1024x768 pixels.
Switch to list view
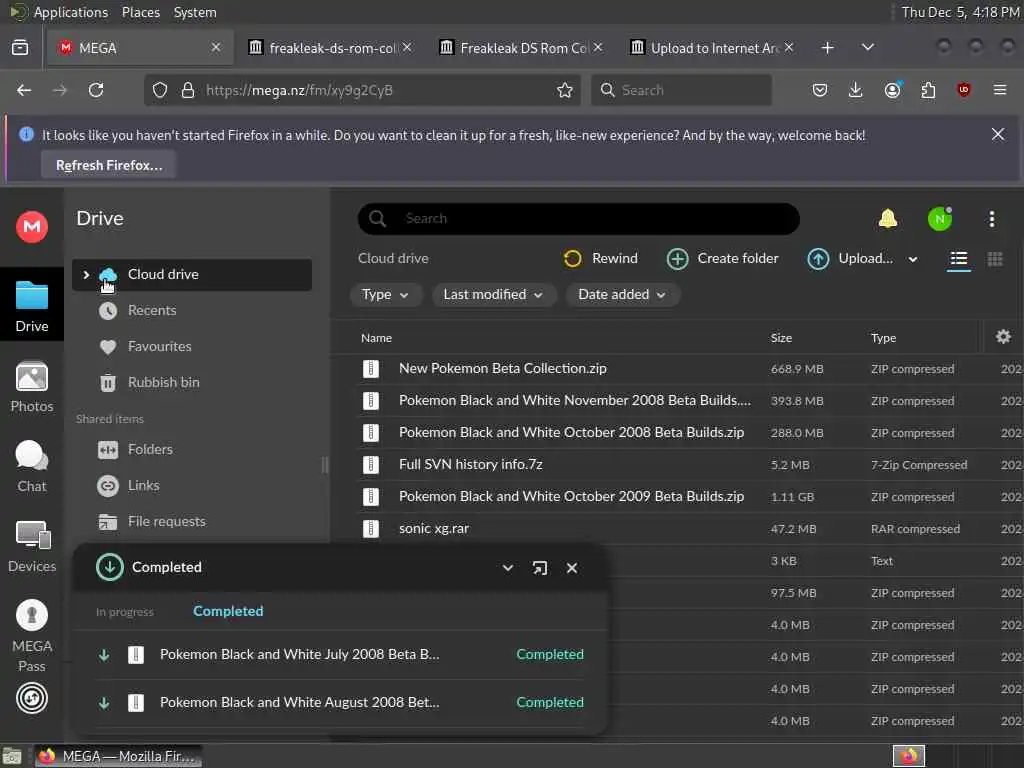(959, 259)
